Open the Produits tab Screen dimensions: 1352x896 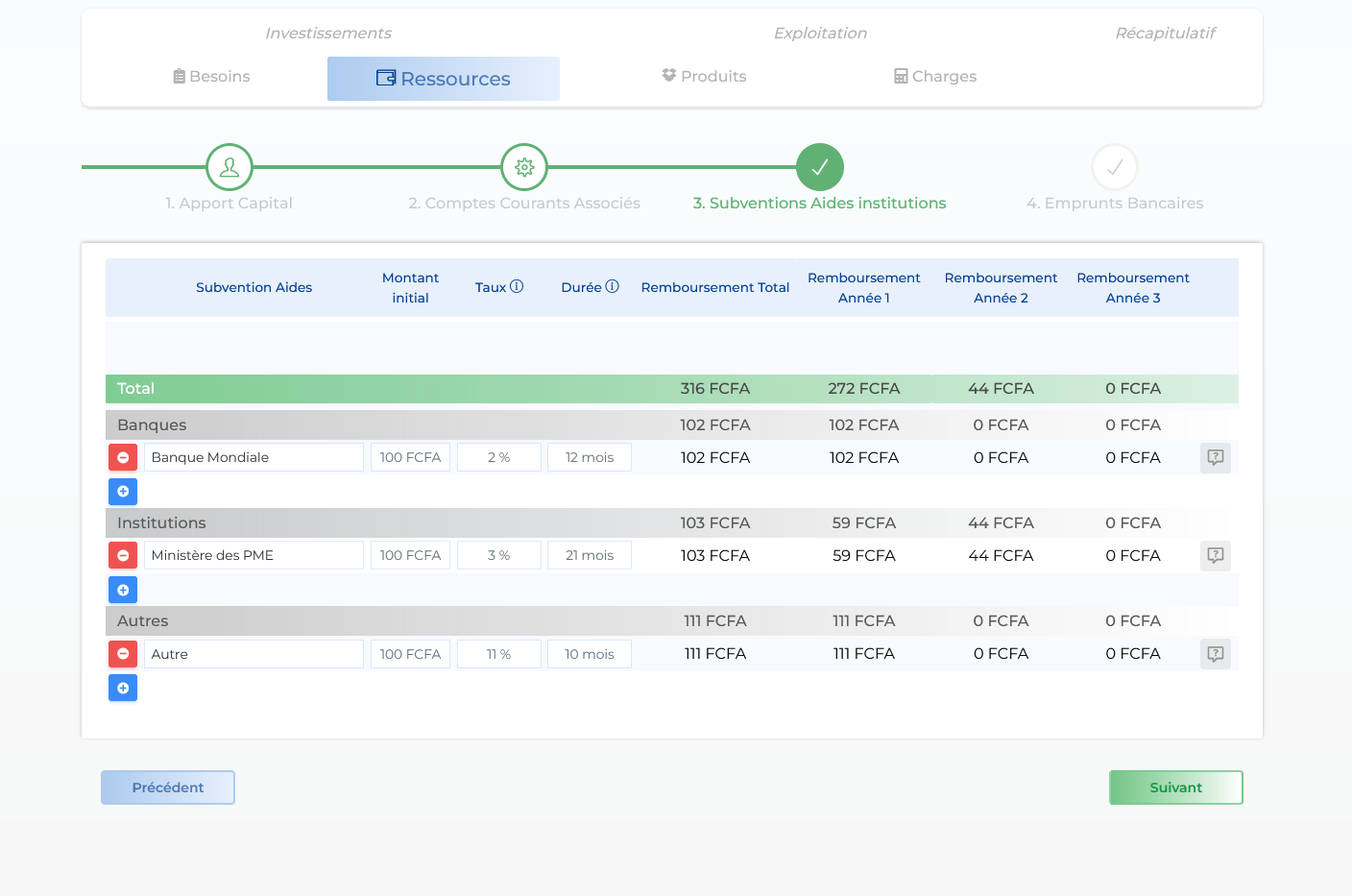[704, 77]
